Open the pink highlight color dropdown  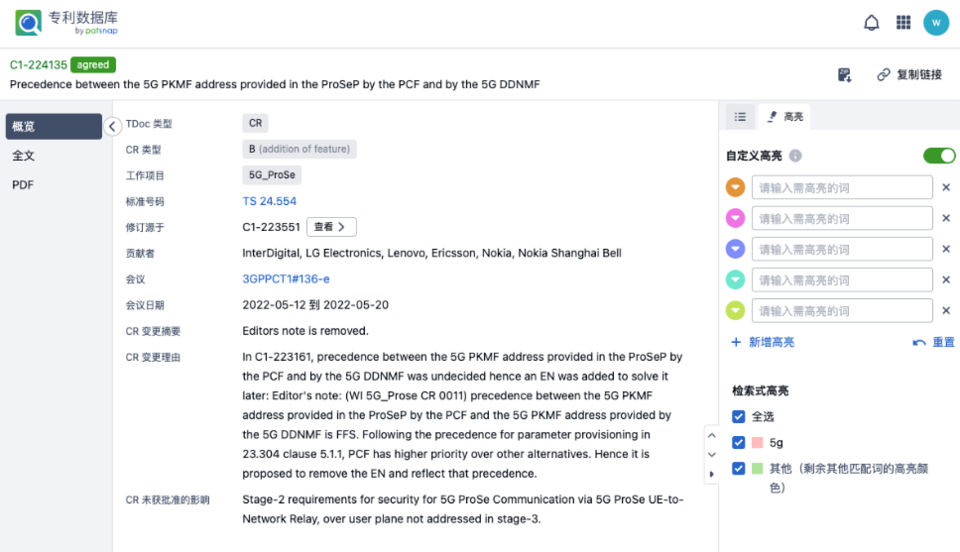736,218
